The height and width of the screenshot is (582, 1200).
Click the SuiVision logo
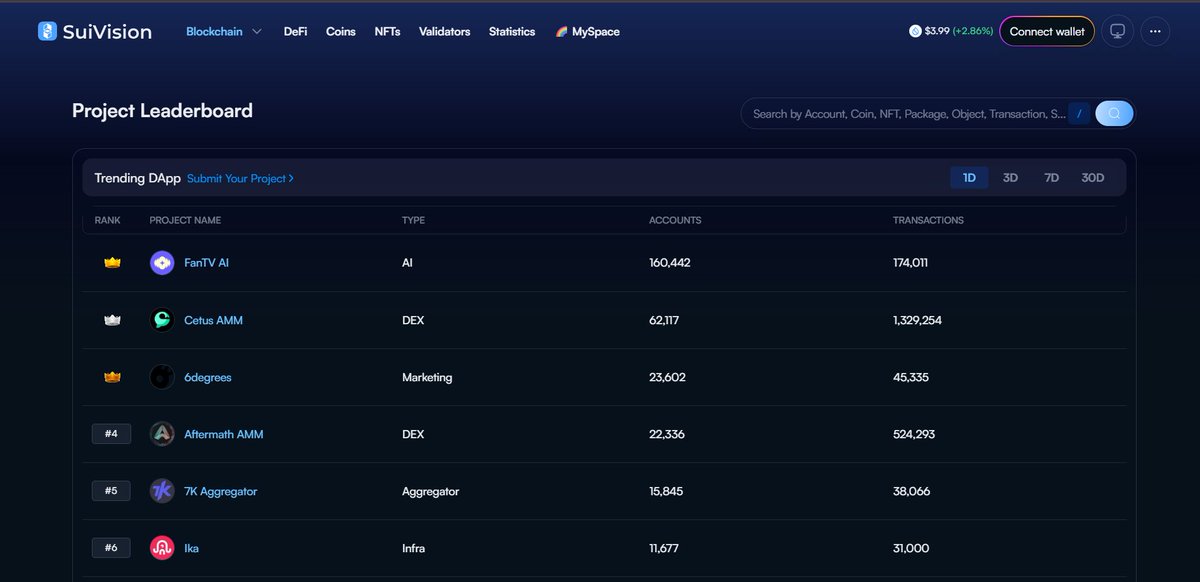pos(95,31)
